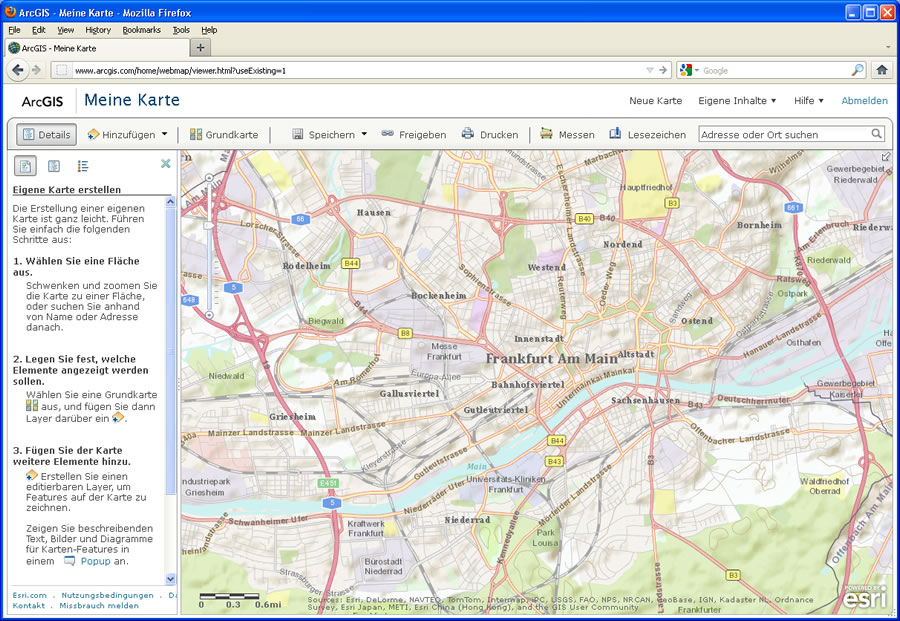
Task: Click the Neue Karte link
Action: pyautogui.click(x=655, y=101)
